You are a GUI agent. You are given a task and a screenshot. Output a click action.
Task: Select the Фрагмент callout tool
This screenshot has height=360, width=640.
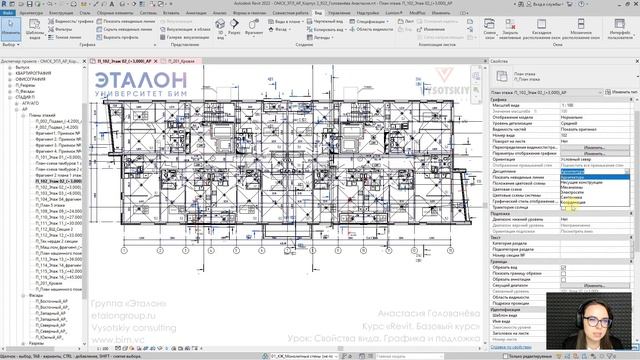(253, 27)
